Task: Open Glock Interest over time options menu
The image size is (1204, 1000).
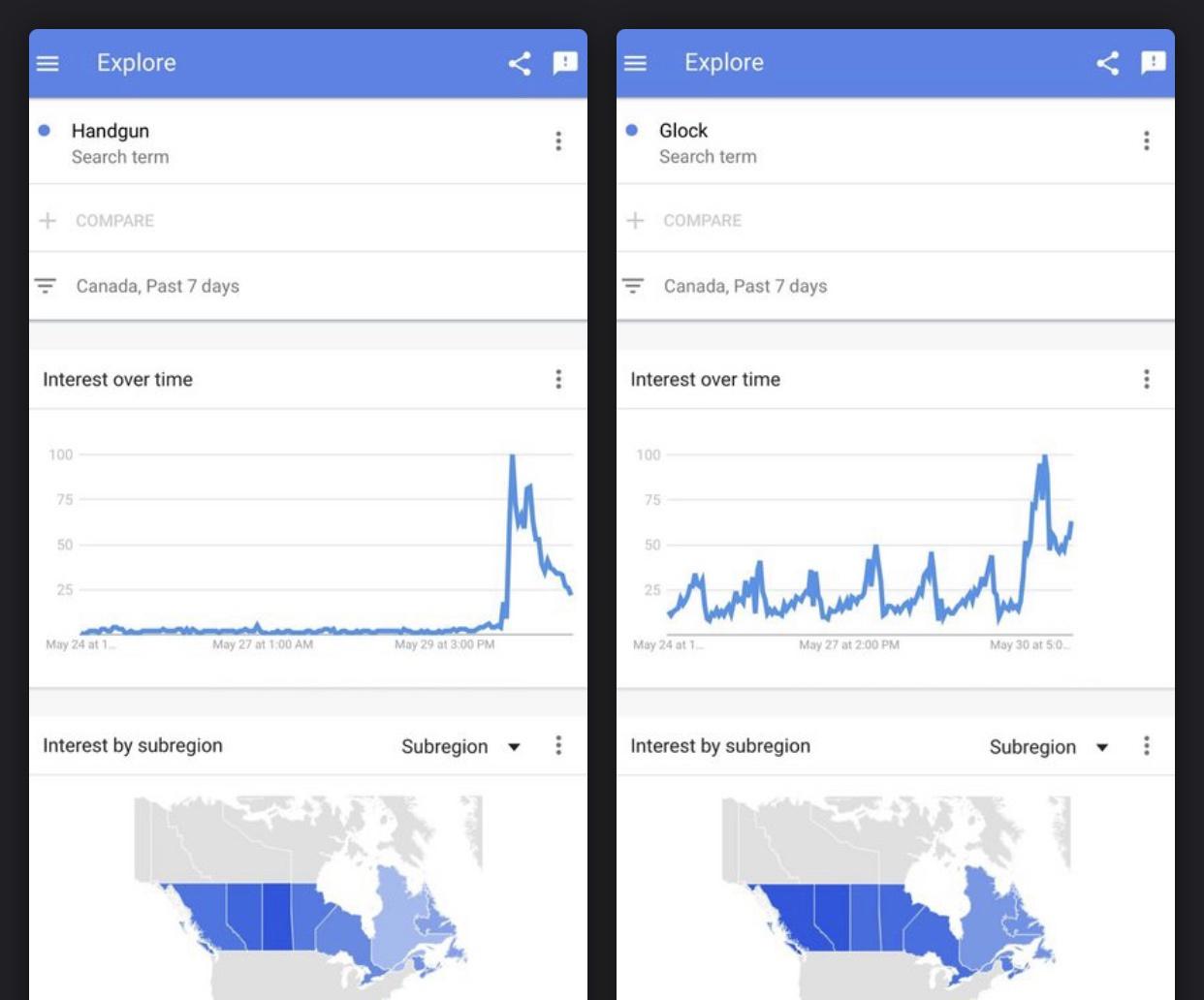Action: 1146,379
